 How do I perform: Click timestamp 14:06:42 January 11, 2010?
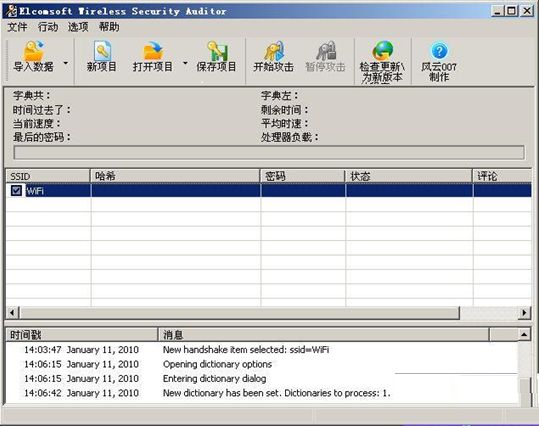[x=81, y=393]
